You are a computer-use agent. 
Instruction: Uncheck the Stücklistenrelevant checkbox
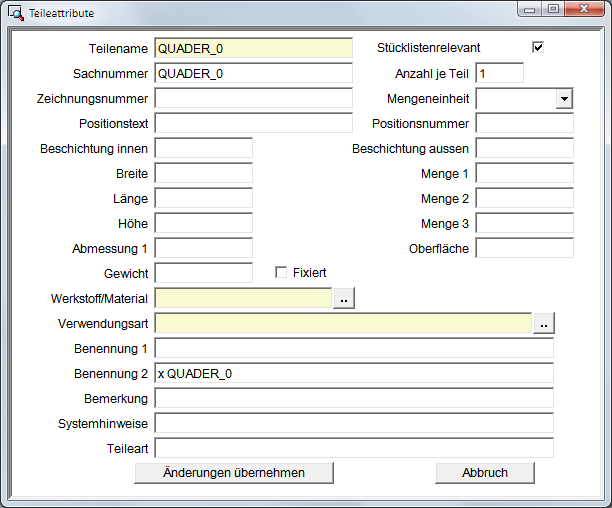[538, 47]
